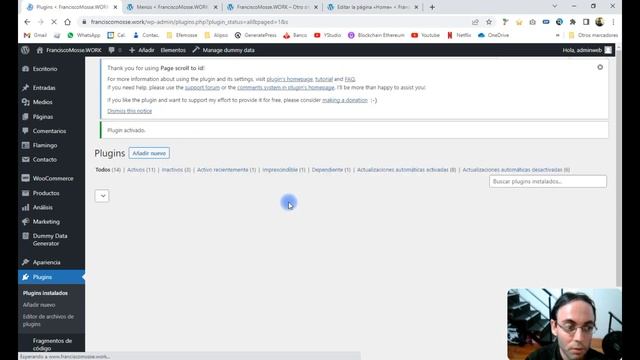The image size is (640, 360).
Task: Switch to the Editar la página Home tab
Action: (x=373, y=7)
